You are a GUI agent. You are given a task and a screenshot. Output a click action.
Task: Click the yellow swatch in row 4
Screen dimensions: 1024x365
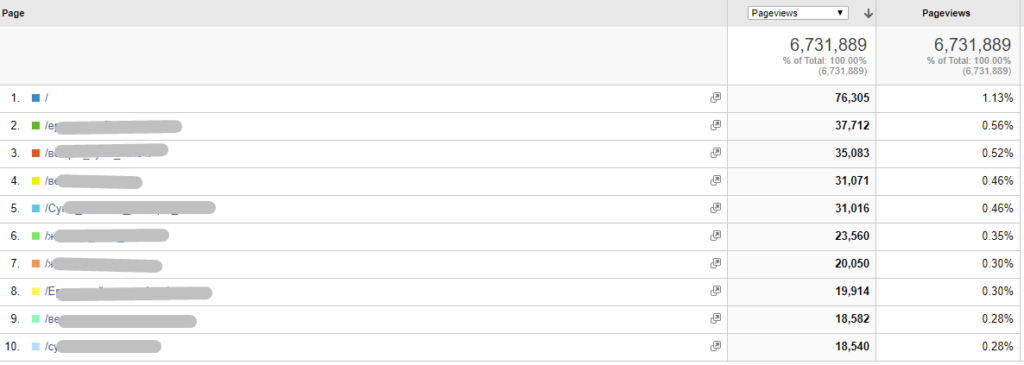click(36, 180)
